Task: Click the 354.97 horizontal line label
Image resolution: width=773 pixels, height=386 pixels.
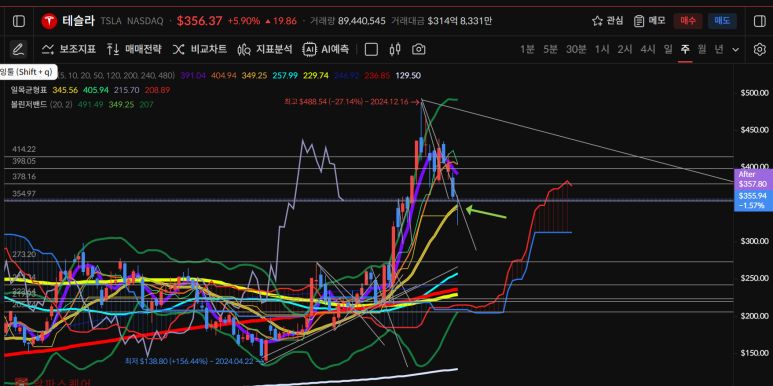Action: coord(24,193)
